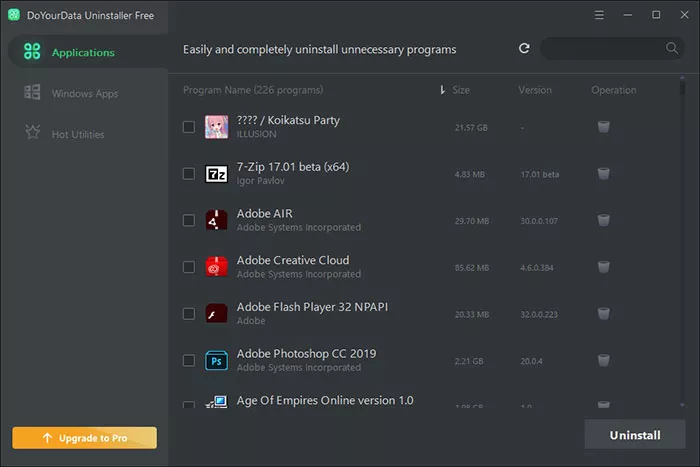Open the Applications section
The image size is (700, 467).
click(x=88, y=52)
